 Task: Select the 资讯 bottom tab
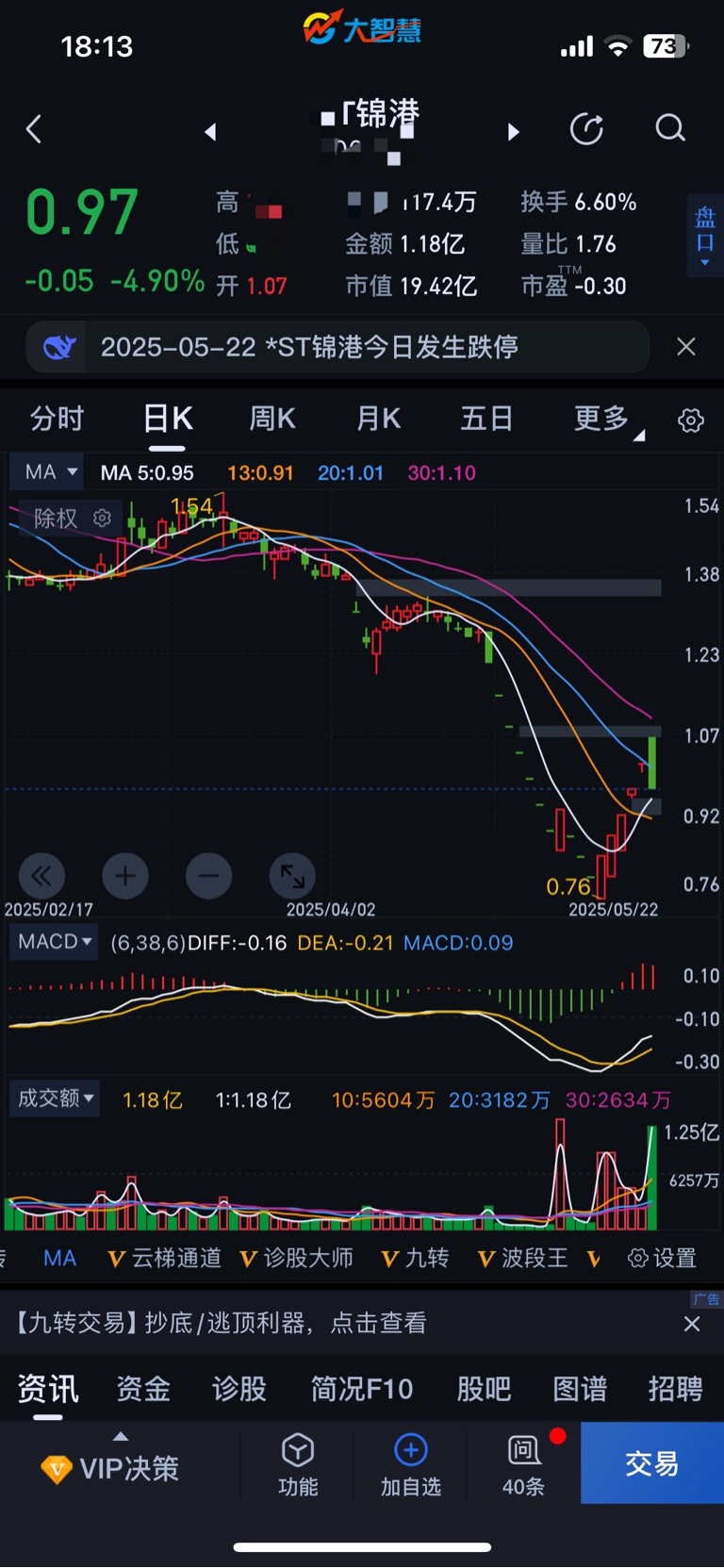coord(48,1388)
